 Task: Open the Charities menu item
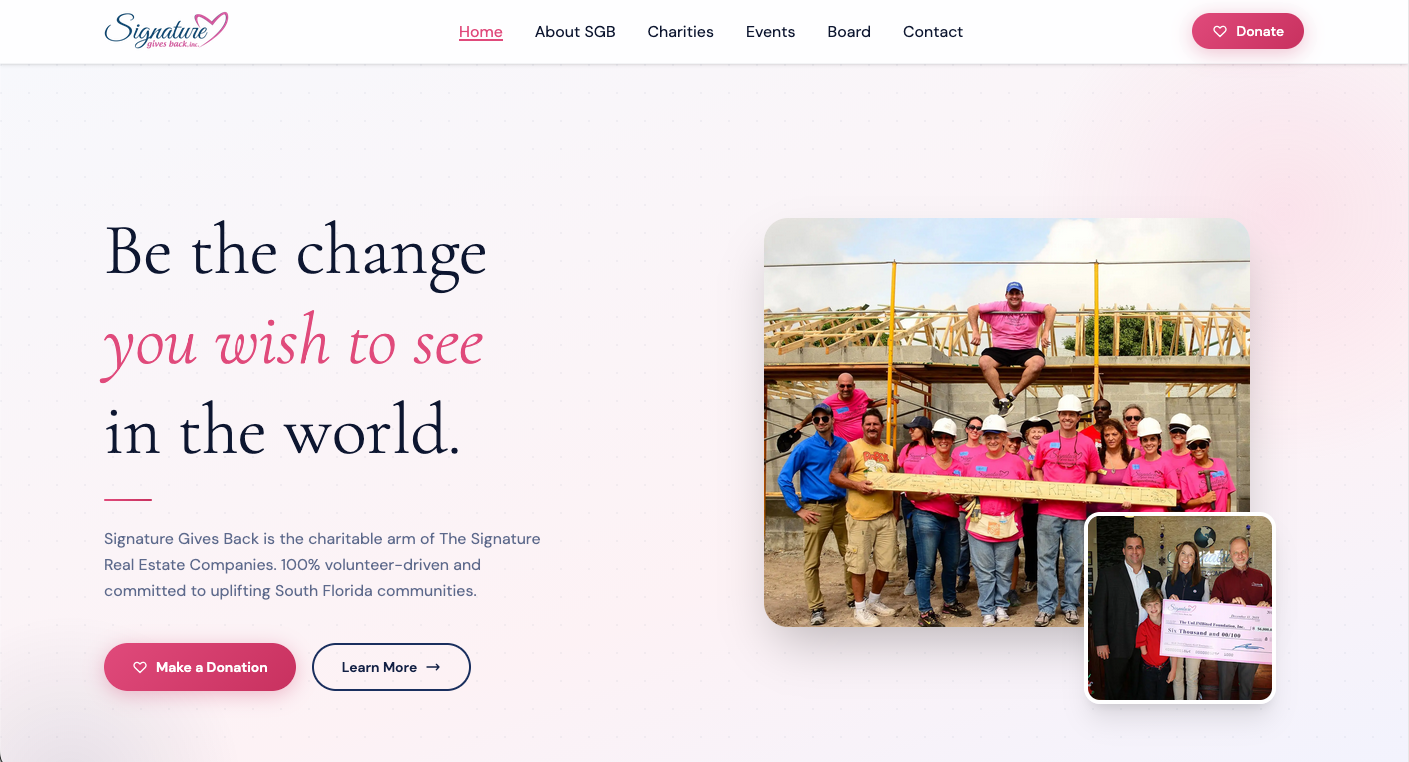coord(681,32)
